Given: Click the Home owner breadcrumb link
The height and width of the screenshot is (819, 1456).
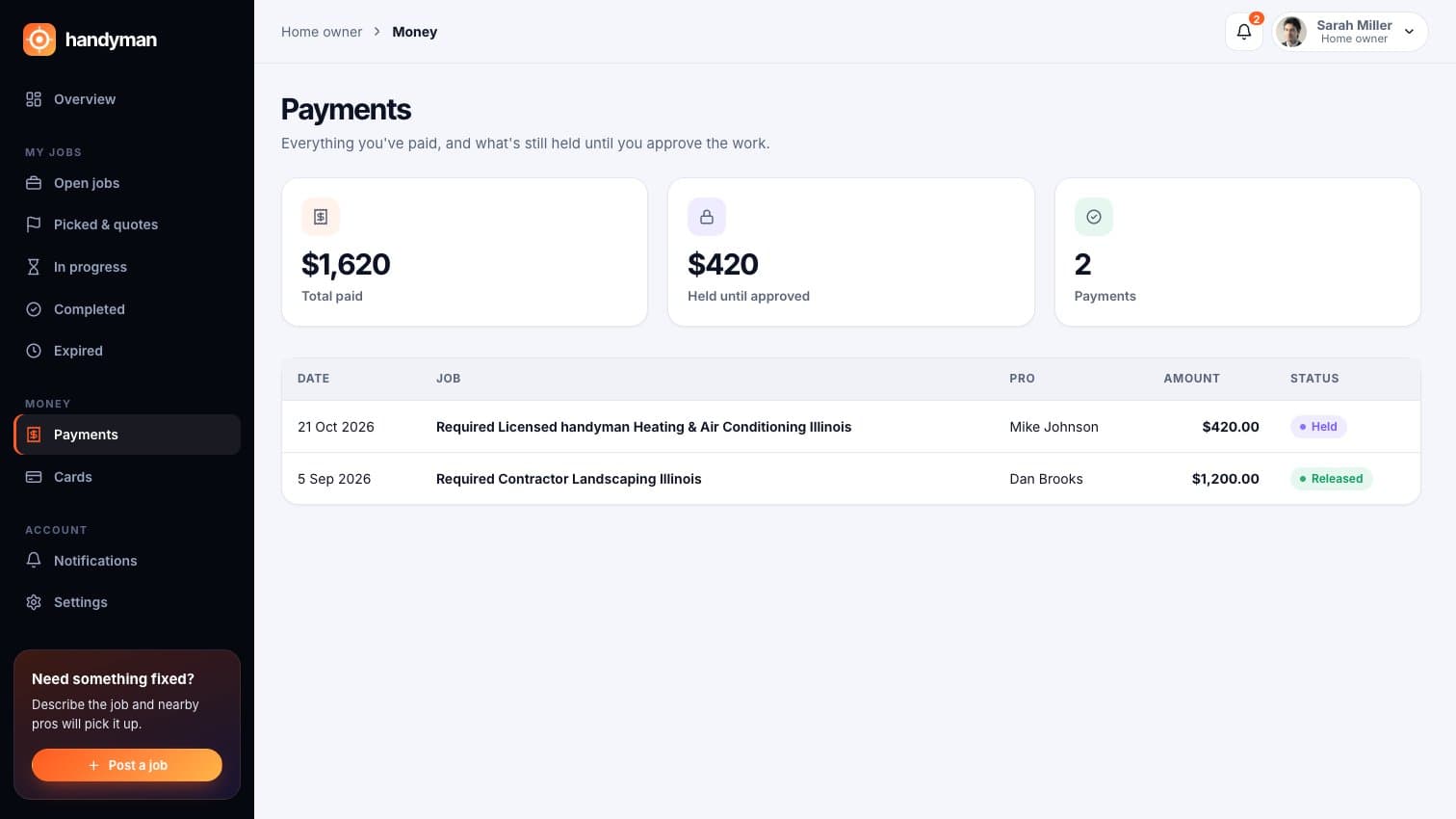Looking at the screenshot, I should pos(322,32).
